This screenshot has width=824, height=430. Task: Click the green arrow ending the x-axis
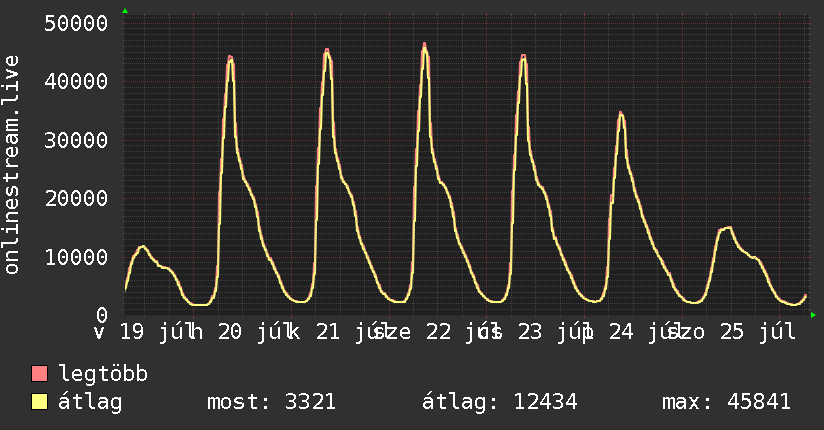click(x=813, y=315)
